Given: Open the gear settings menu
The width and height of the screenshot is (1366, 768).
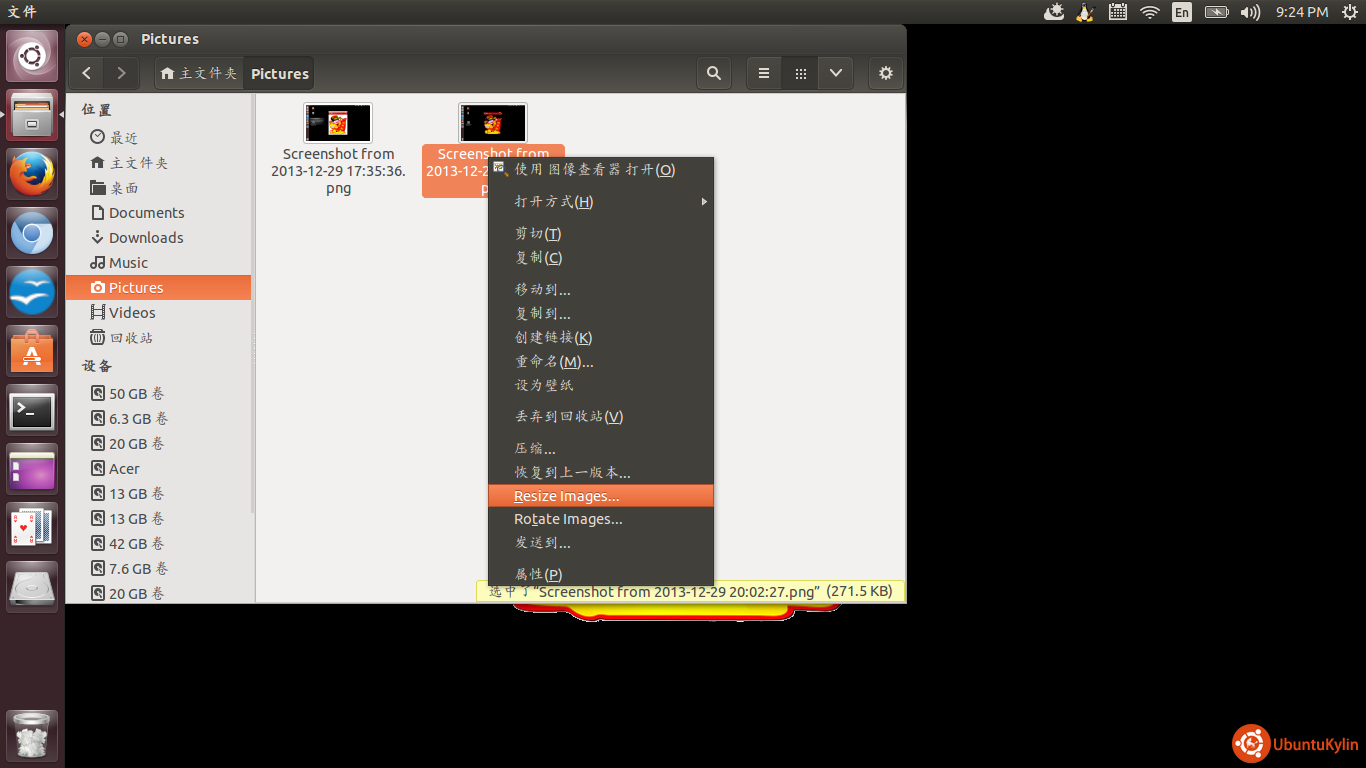Looking at the screenshot, I should coord(885,73).
